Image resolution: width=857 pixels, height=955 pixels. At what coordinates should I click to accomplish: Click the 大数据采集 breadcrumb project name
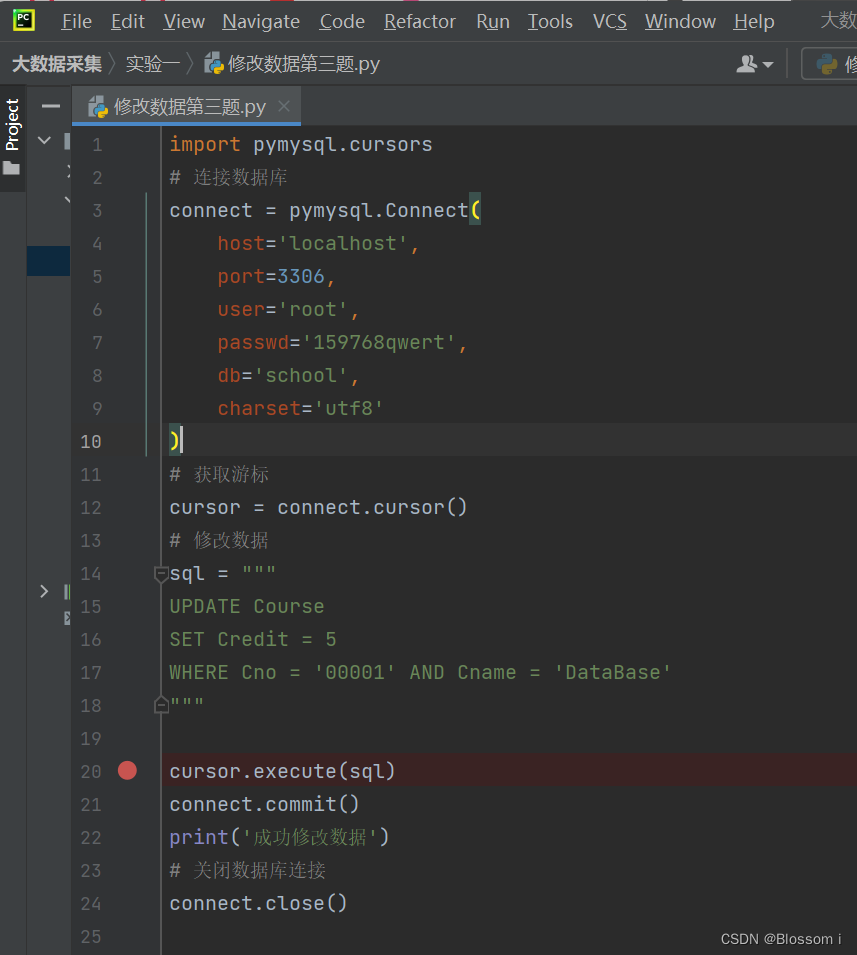click(x=57, y=63)
